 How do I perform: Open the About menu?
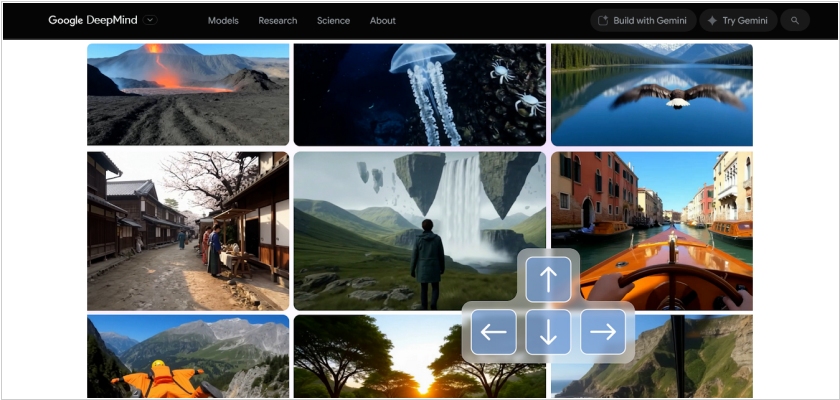[382, 21]
